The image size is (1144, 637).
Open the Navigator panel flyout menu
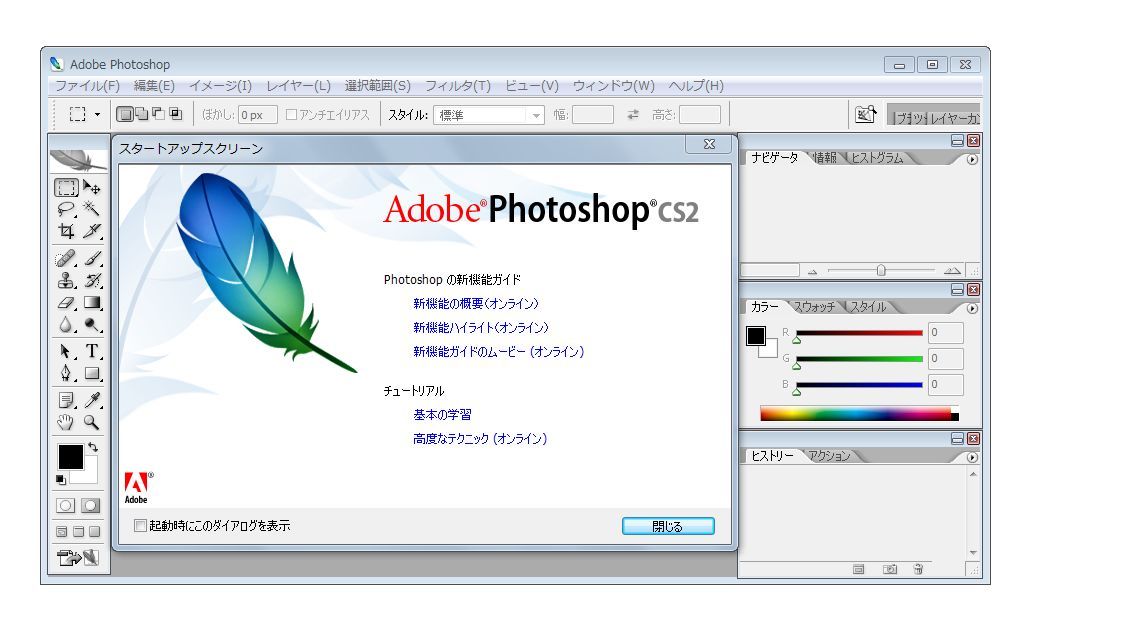pyautogui.click(x=972, y=159)
